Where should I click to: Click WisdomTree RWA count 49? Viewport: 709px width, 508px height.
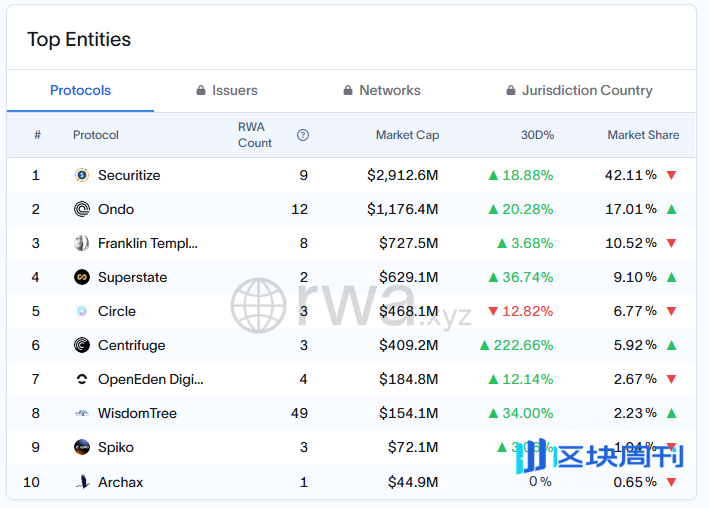point(299,413)
